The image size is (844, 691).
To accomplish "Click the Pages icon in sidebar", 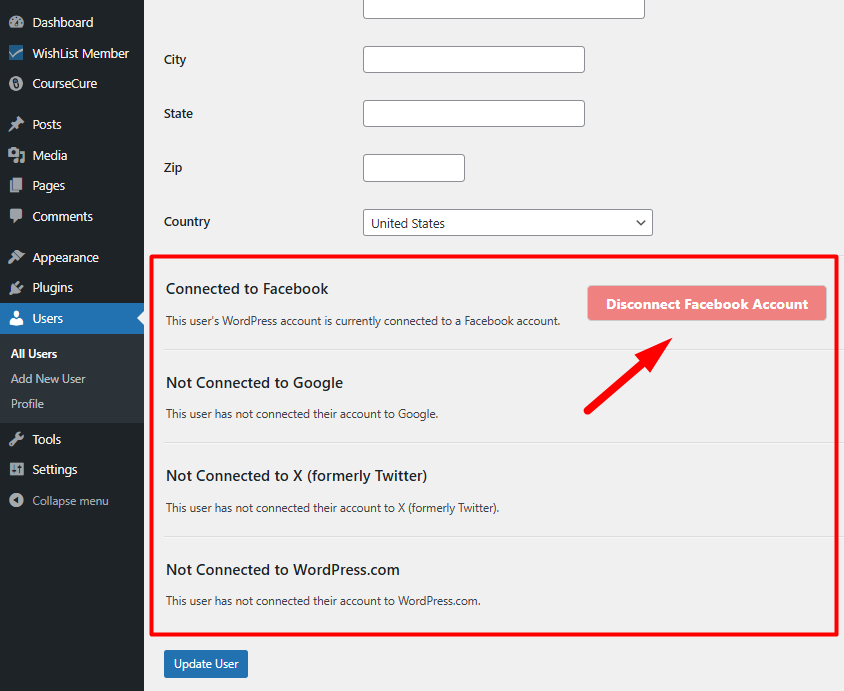I will (x=16, y=186).
